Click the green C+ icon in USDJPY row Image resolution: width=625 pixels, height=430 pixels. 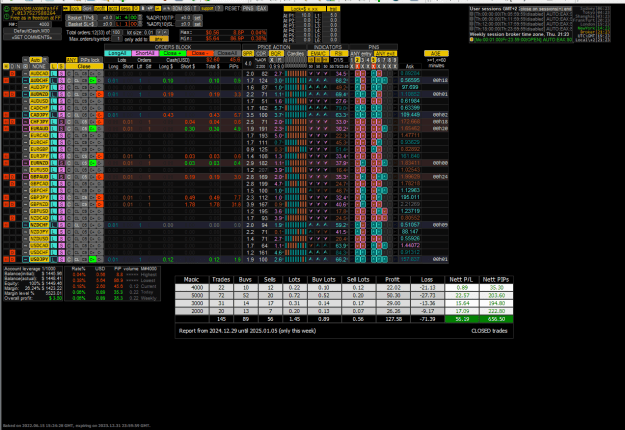coord(92,259)
